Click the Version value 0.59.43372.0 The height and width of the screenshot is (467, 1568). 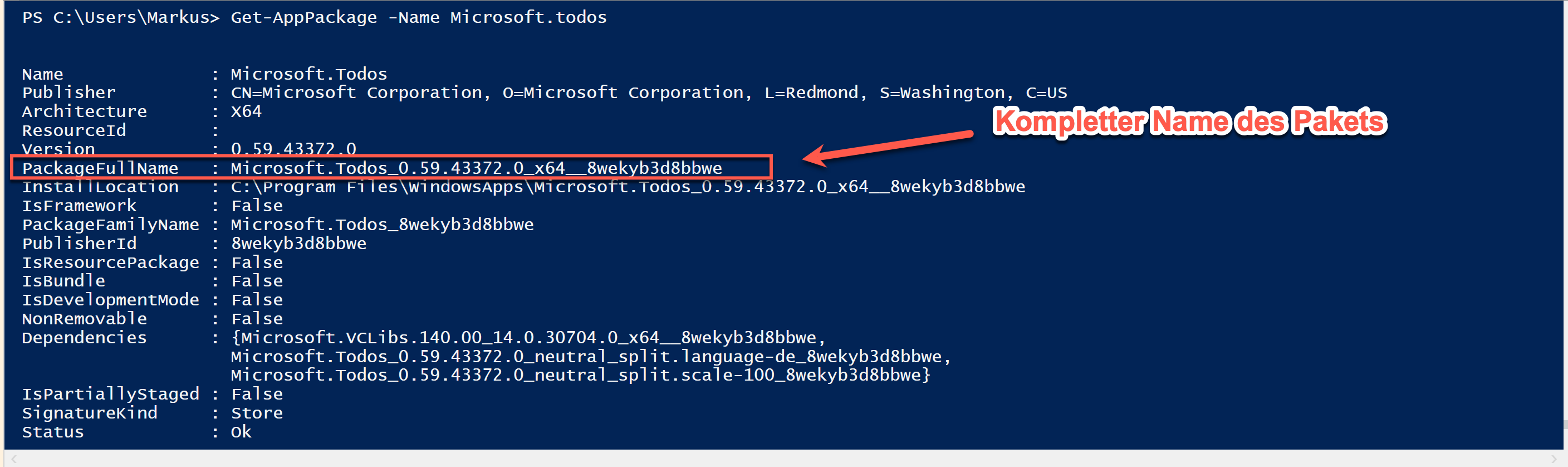click(293, 149)
